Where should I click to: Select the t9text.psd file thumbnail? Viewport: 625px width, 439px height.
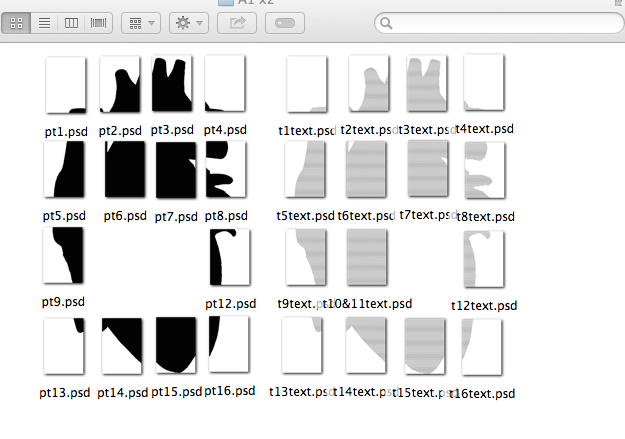pyautogui.click(x=306, y=257)
